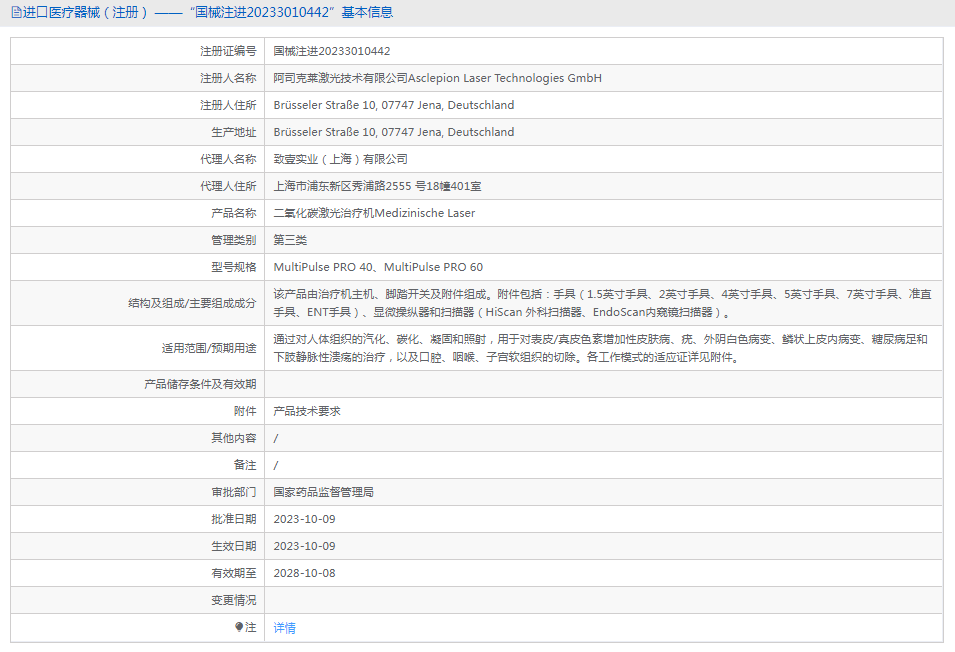
Task: Click the 注册证编号 label
Action: (228, 51)
